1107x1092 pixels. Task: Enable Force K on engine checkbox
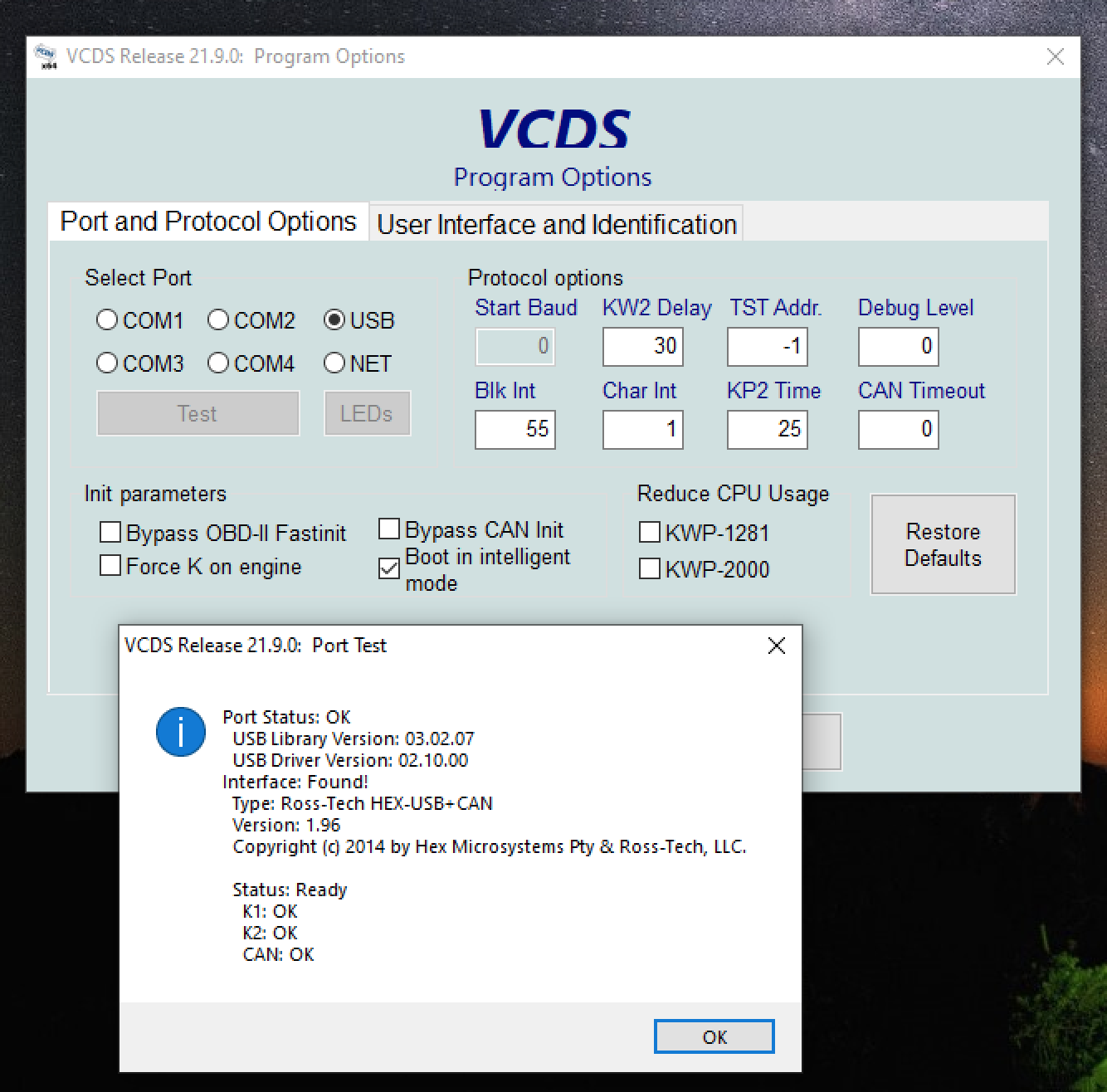tap(110, 565)
